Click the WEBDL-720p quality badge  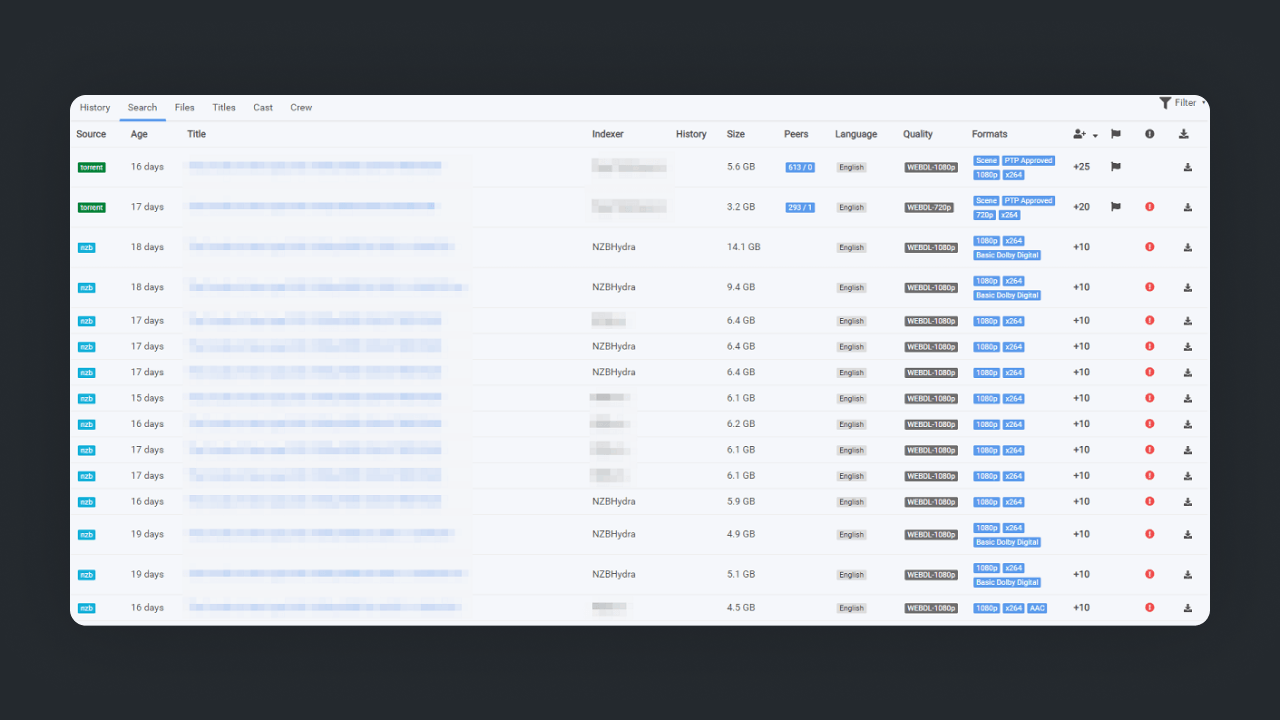[930, 208]
